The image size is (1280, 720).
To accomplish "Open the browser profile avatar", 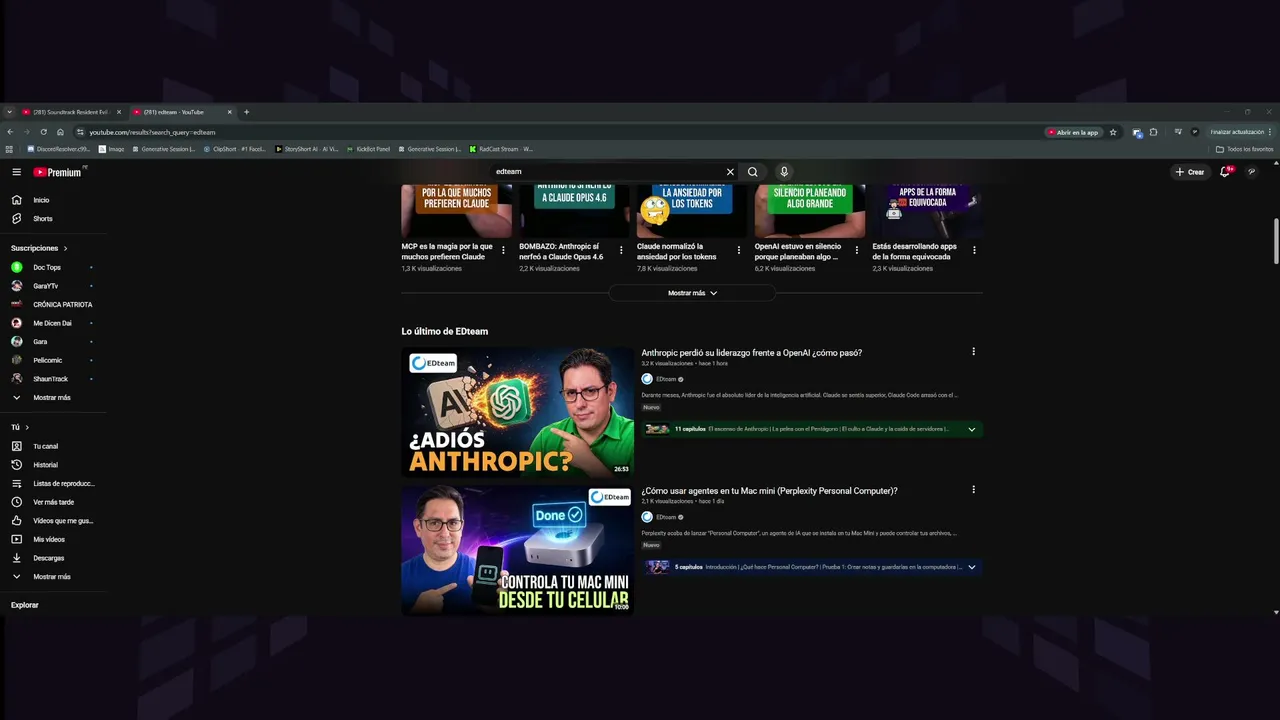I will coord(1194,132).
